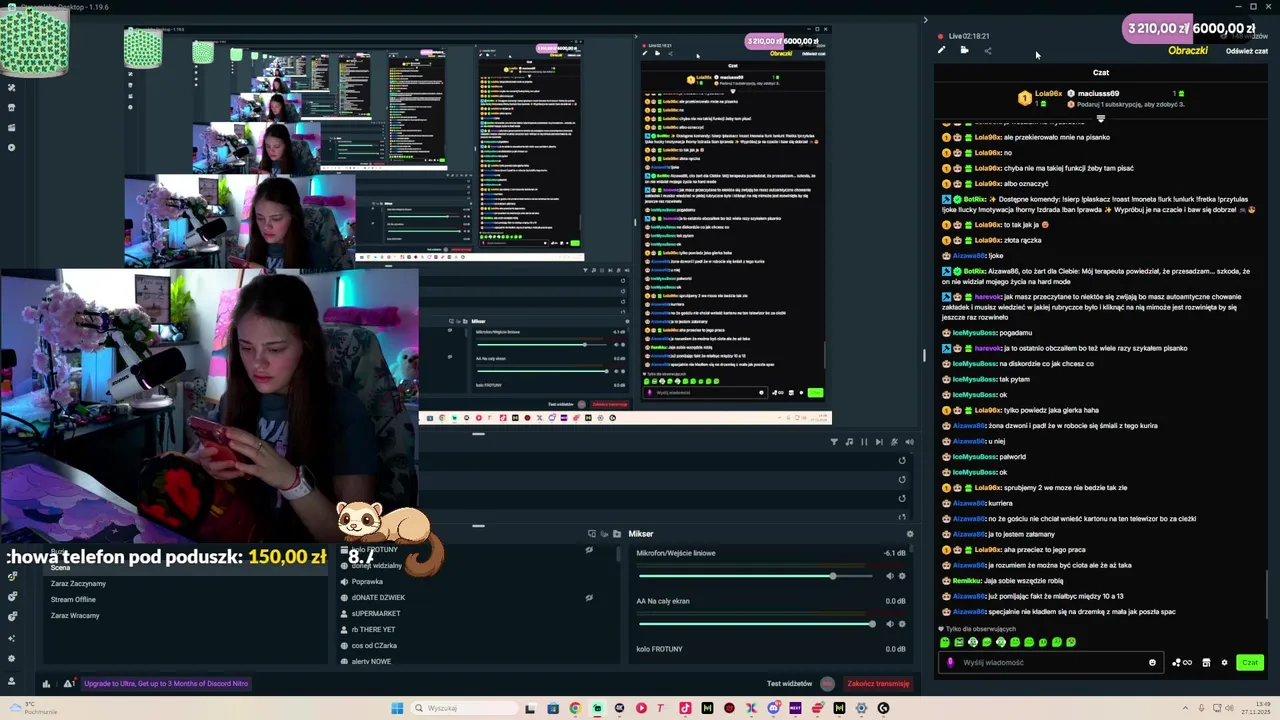This screenshot has width=1280, height=720.
Task: Open the emoji picker in chat input
Action: click(1152, 662)
